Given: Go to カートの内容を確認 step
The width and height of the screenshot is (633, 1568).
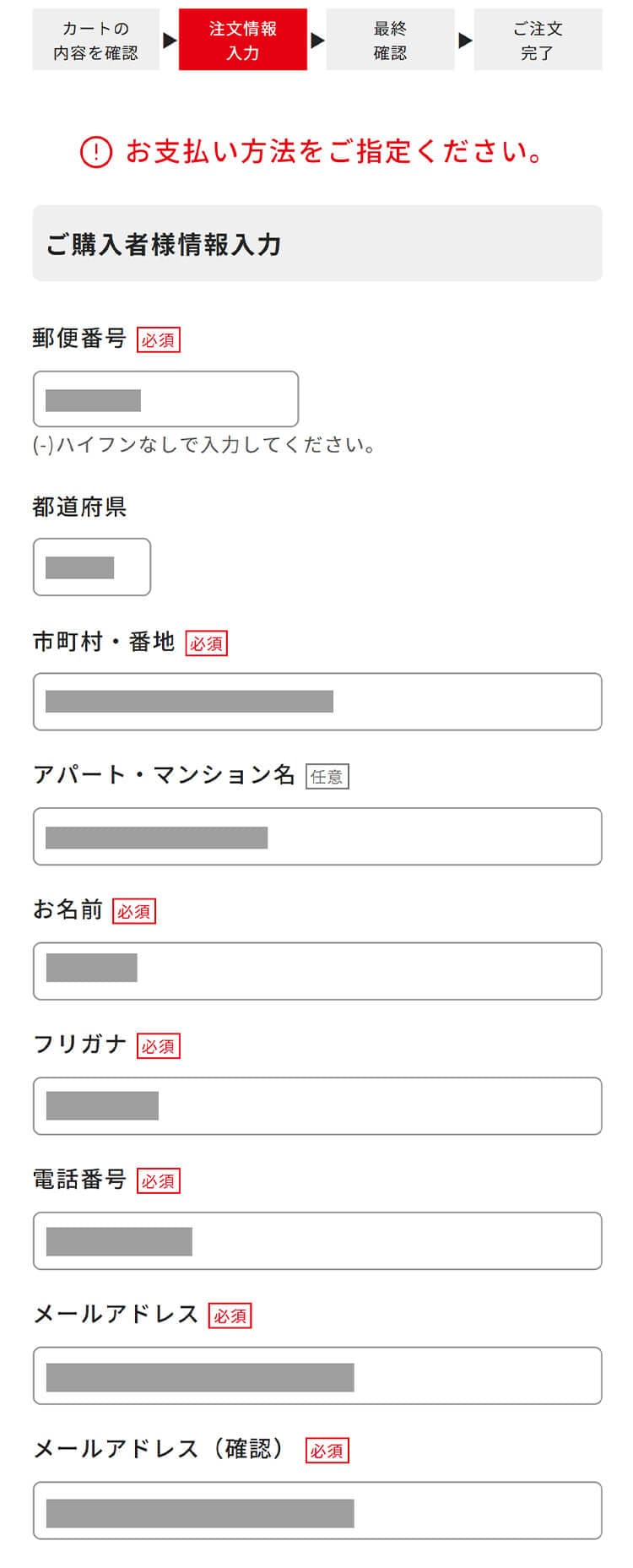Looking at the screenshot, I should (x=96, y=40).
